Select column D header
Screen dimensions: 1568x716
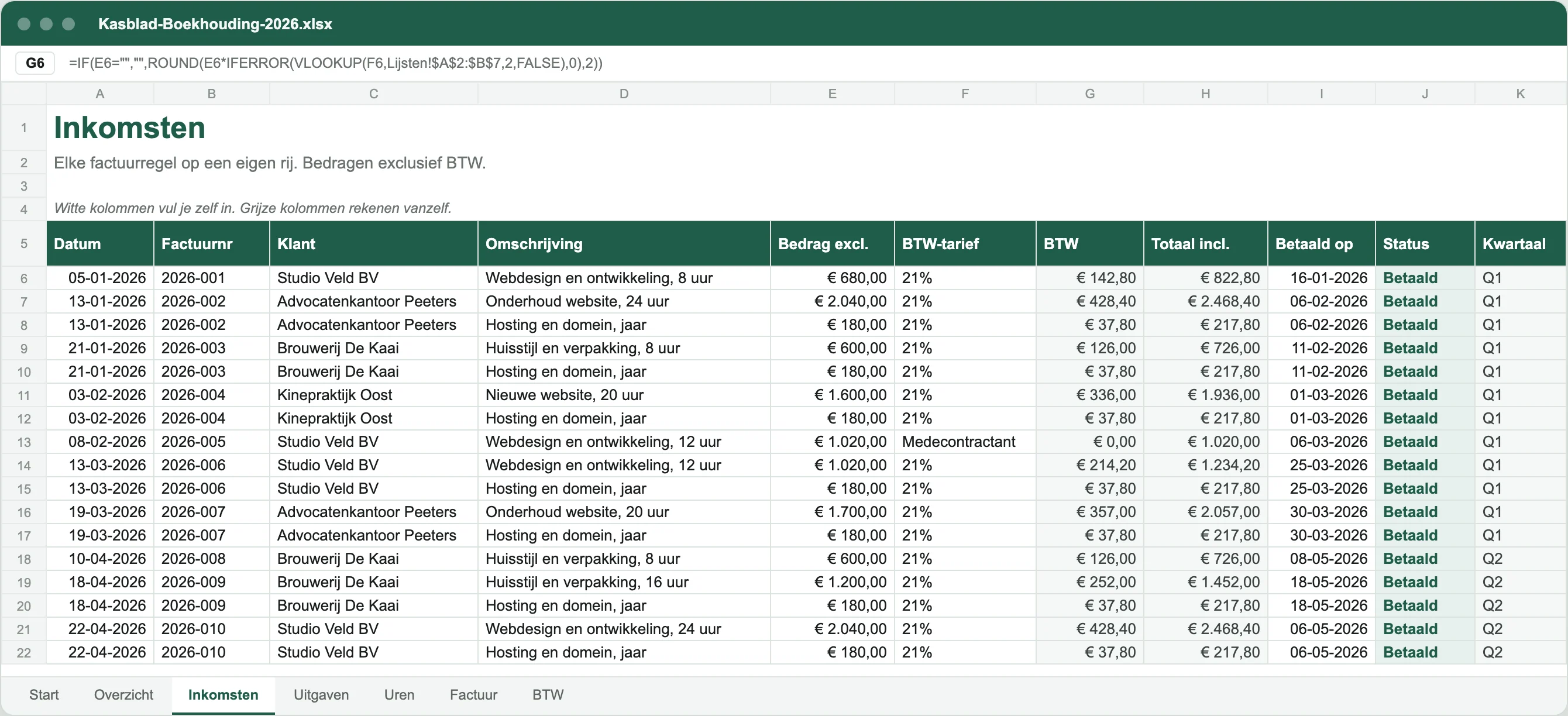(x=624, y=94)
